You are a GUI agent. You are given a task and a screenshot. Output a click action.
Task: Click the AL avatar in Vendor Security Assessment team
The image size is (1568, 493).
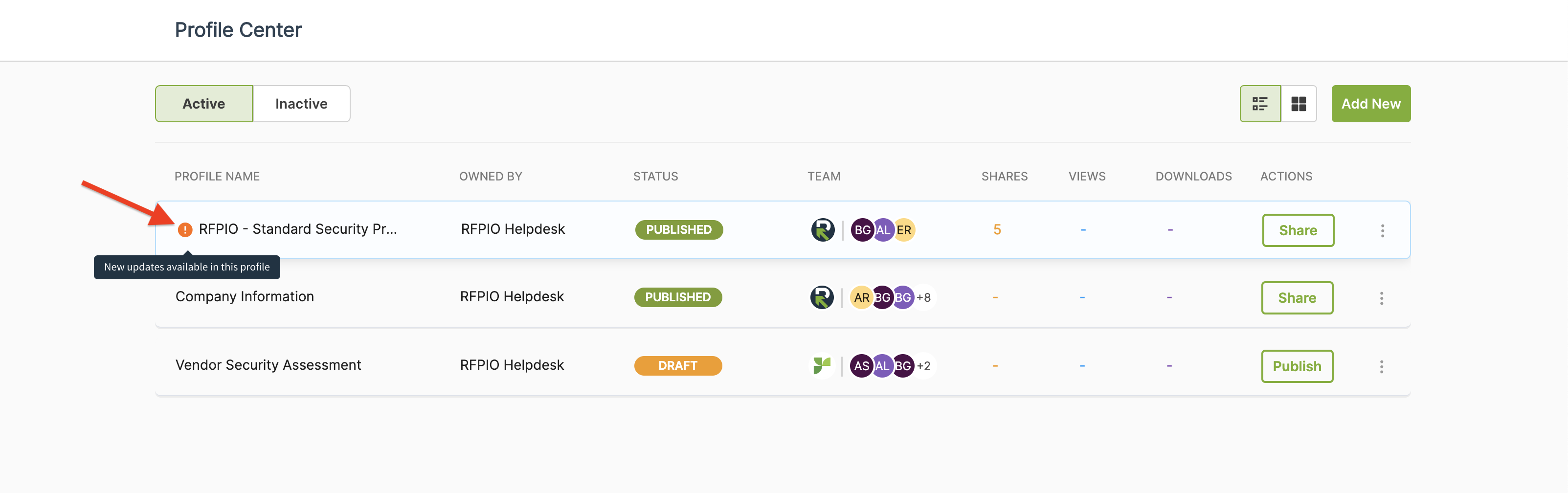(883, 366)
